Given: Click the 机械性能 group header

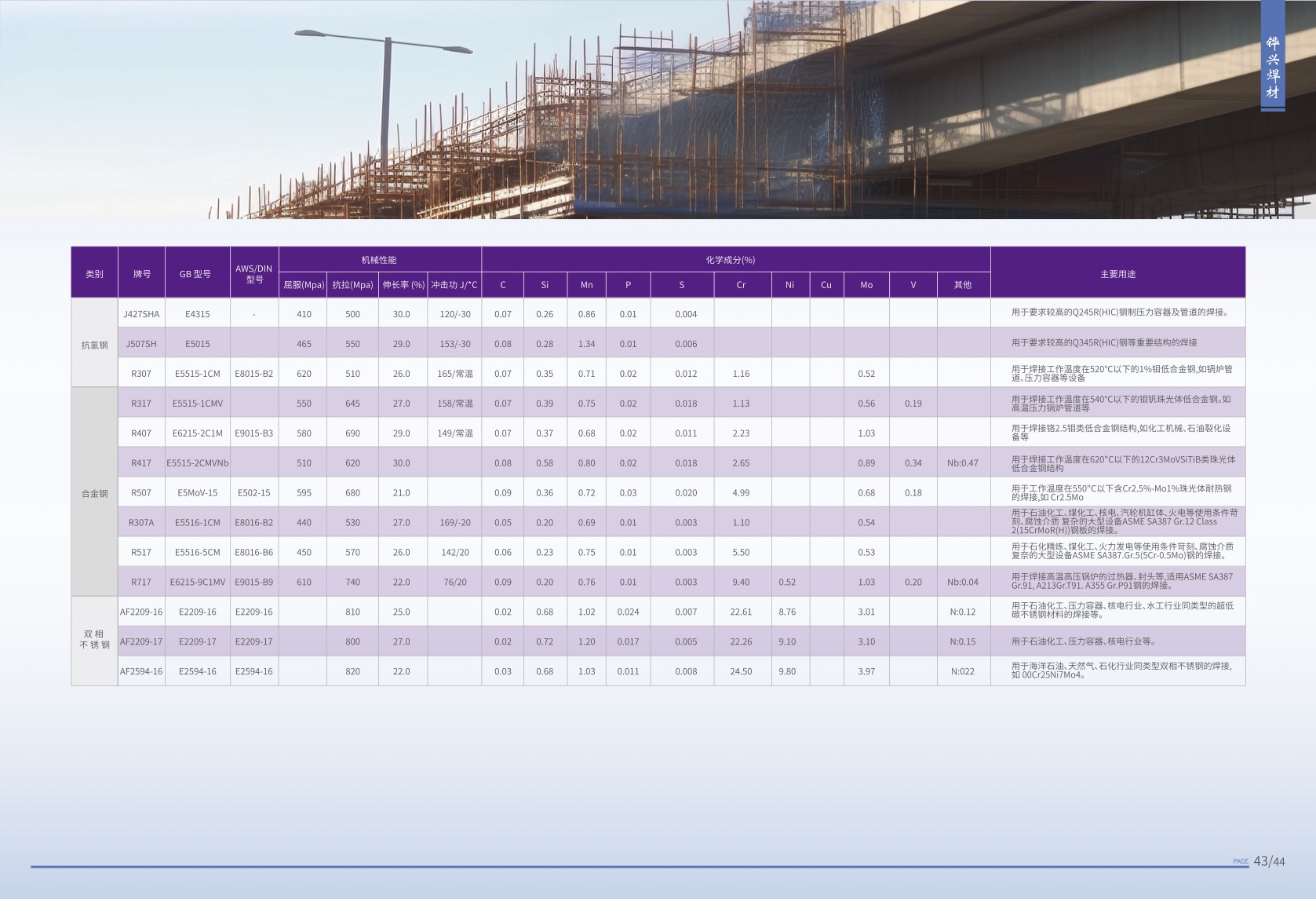Looking at the screenshot, I should click(379, 260).
